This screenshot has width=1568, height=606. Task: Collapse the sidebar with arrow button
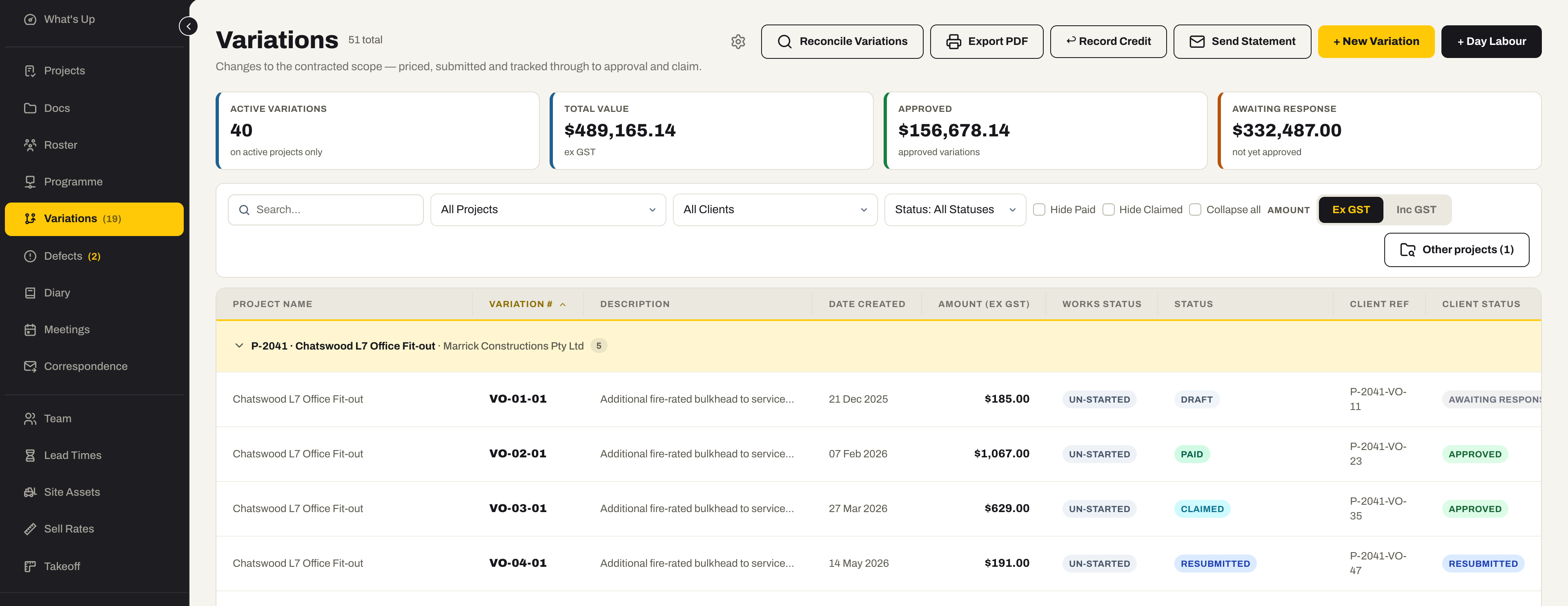(189, 26)
